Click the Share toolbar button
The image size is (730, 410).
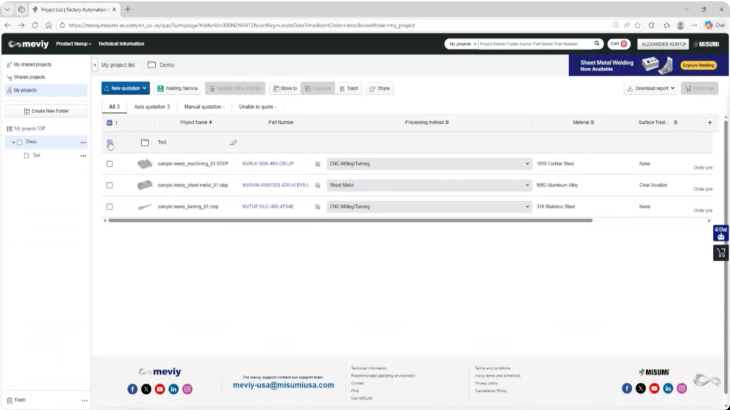(379, 88)
